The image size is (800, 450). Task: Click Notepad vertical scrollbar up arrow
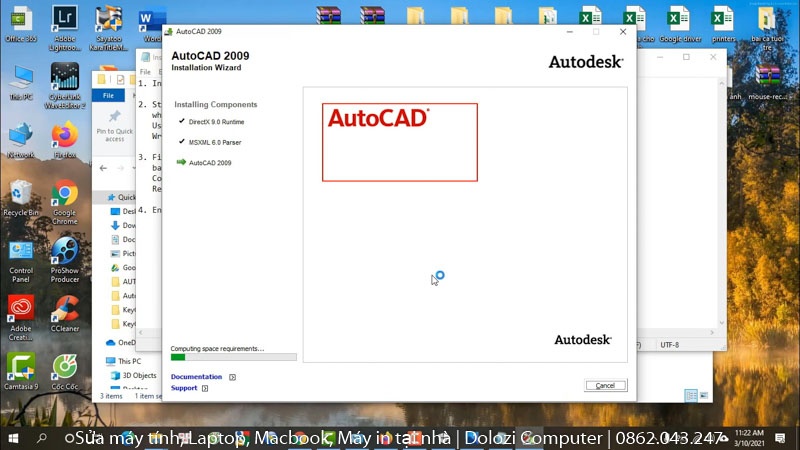tap(721, 83)
